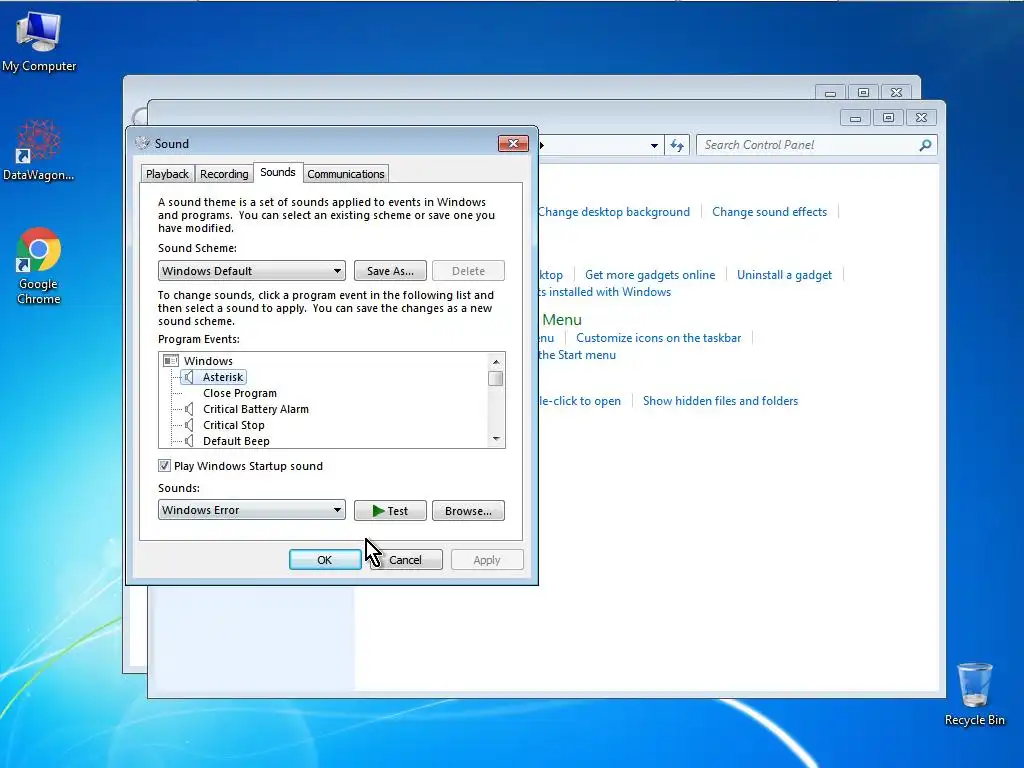1024x768 pixels.
Task: Click the Delete scheme button
Action: [x=468, y=270]
